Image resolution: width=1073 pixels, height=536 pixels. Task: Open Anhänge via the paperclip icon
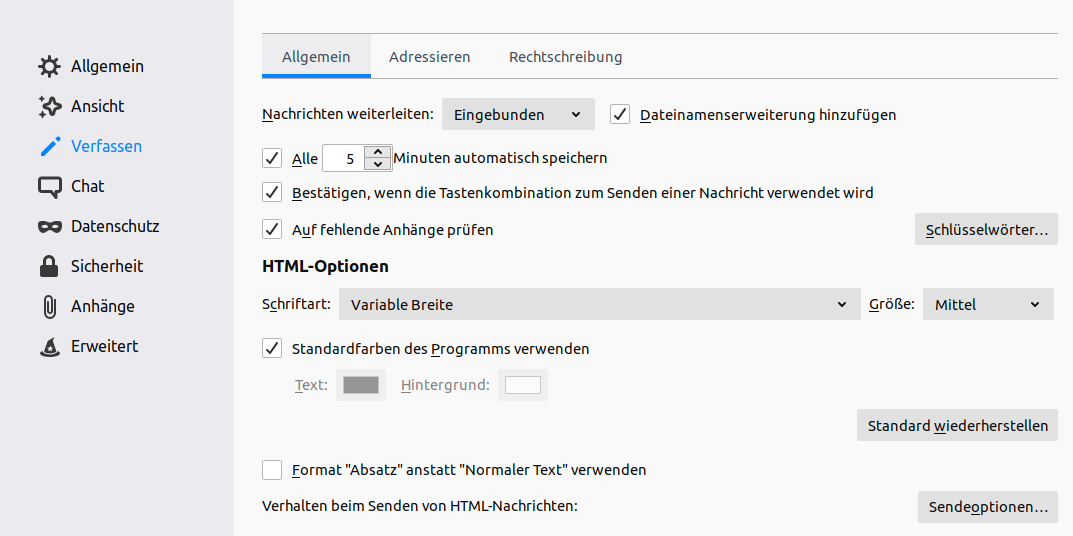coord(49,307)
